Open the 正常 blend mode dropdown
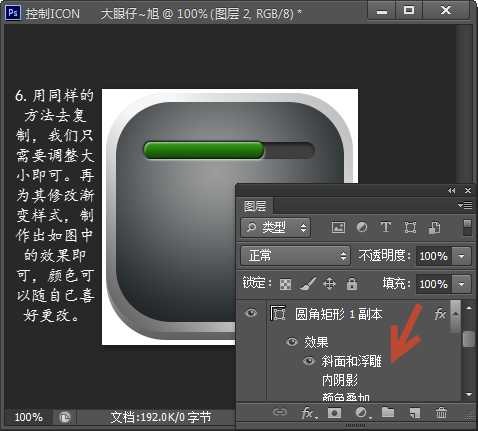The width and height of the screenshot is (478, 431). pyautogui.click(x=295, y=256)
